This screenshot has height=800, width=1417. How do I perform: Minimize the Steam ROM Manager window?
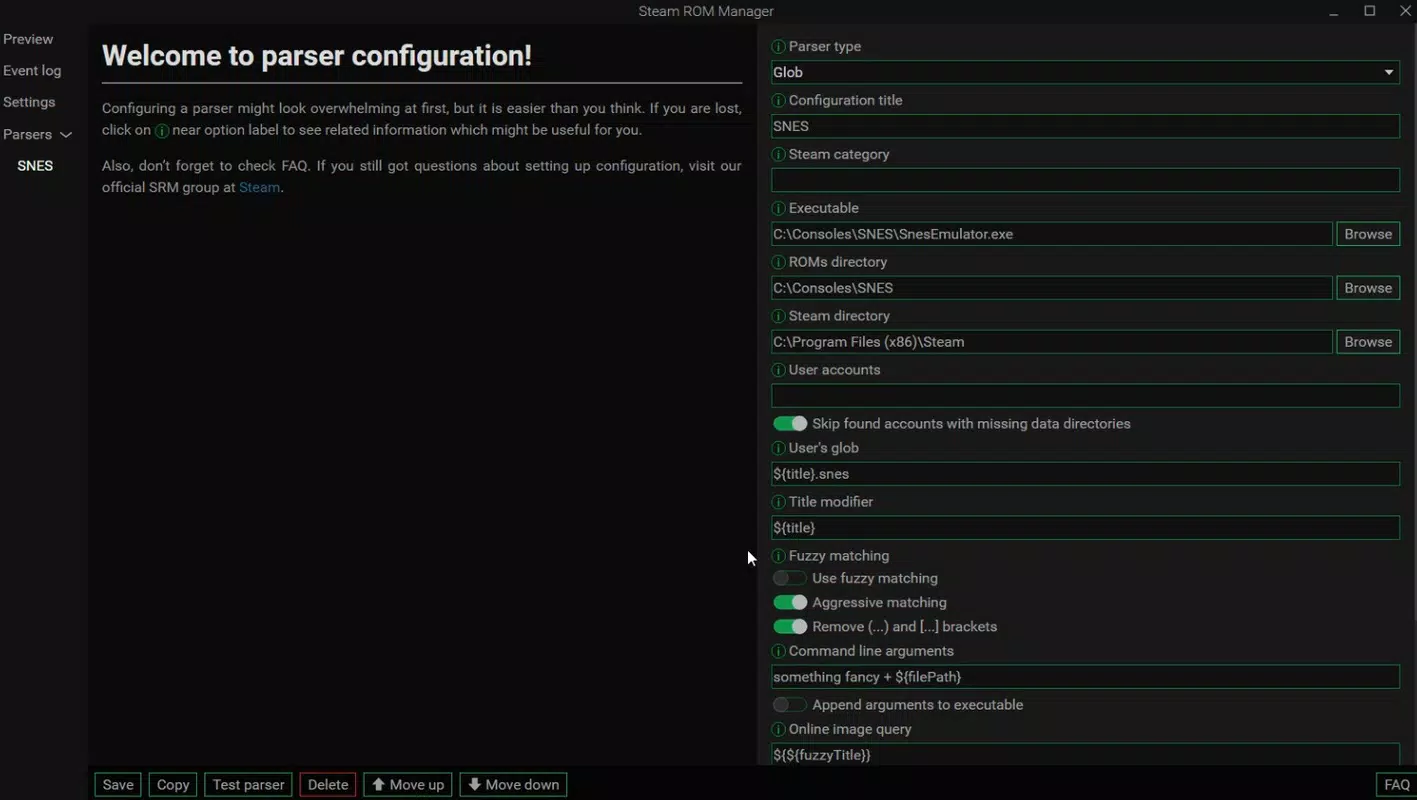tap(1335, 12)
